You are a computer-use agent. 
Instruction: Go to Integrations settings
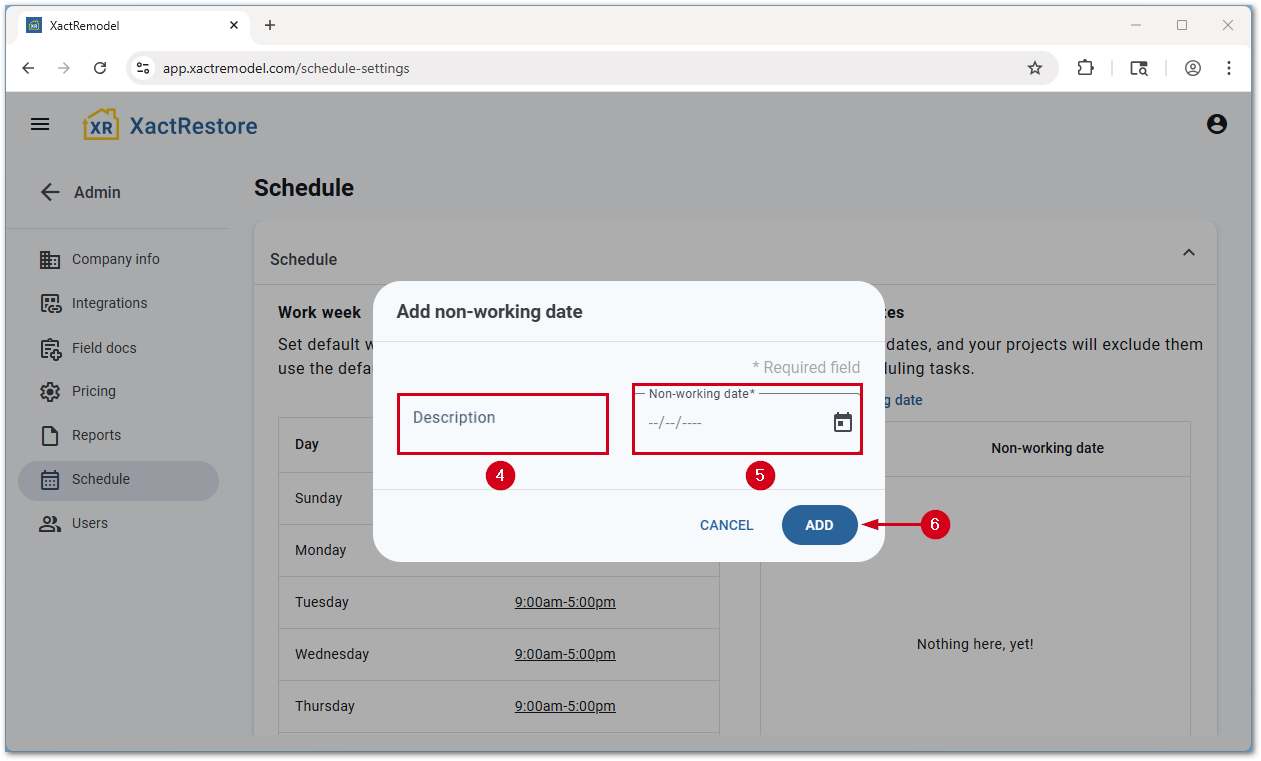(109, 303)
